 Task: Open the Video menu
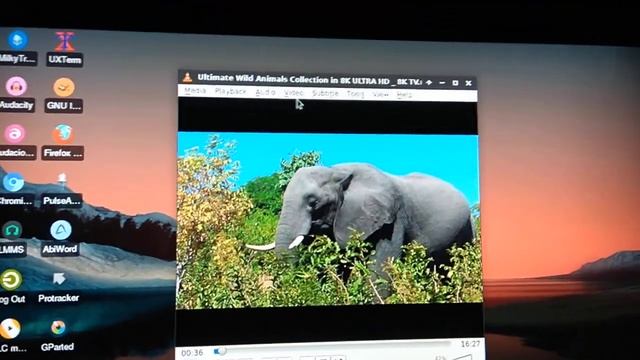pyautogui.click(x=293, y=93)
